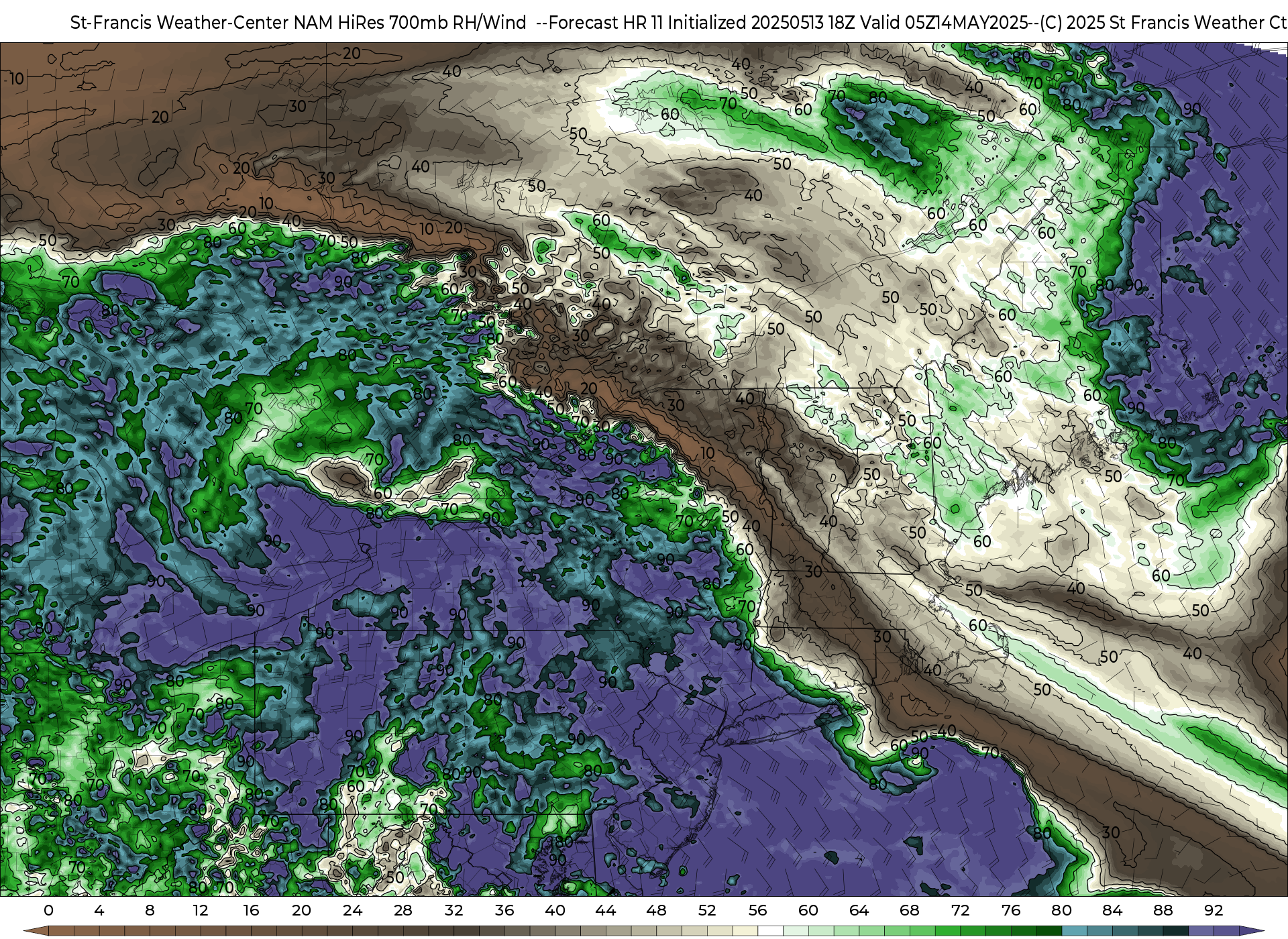Click the colorbar tick label 8
The image size is (1288, 939).
point(150,910)
